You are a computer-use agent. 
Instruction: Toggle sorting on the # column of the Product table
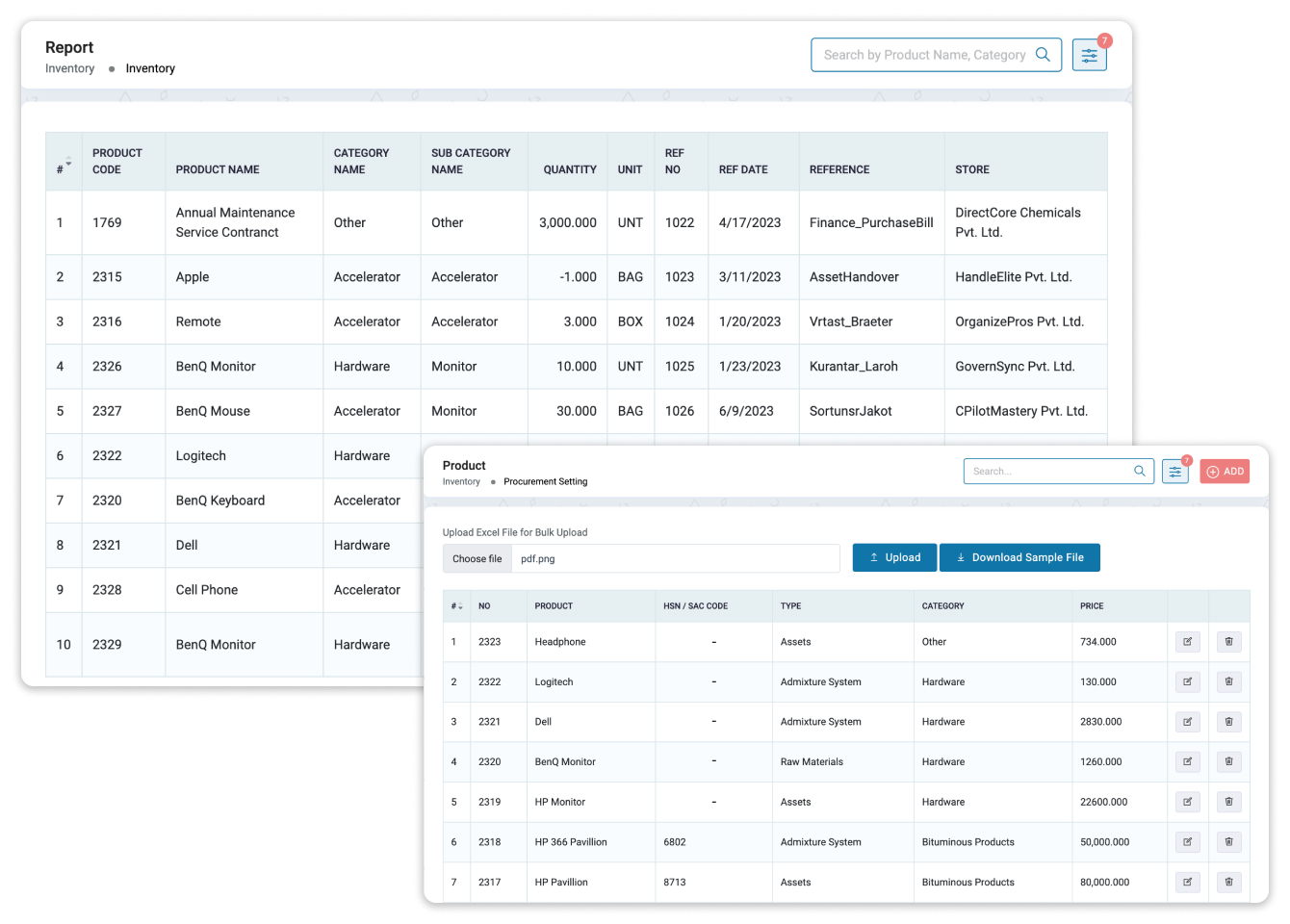(x=455, y=605)
